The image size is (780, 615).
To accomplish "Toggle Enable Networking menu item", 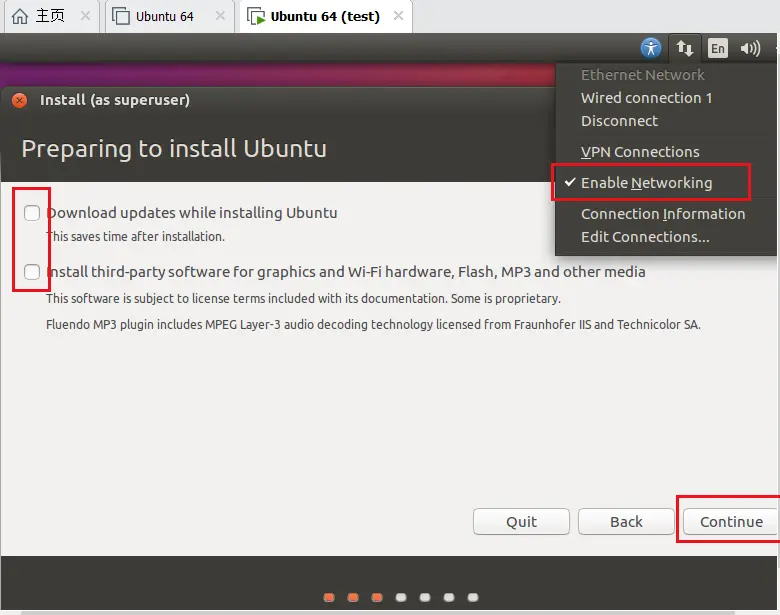I will [x=665, y=183].
